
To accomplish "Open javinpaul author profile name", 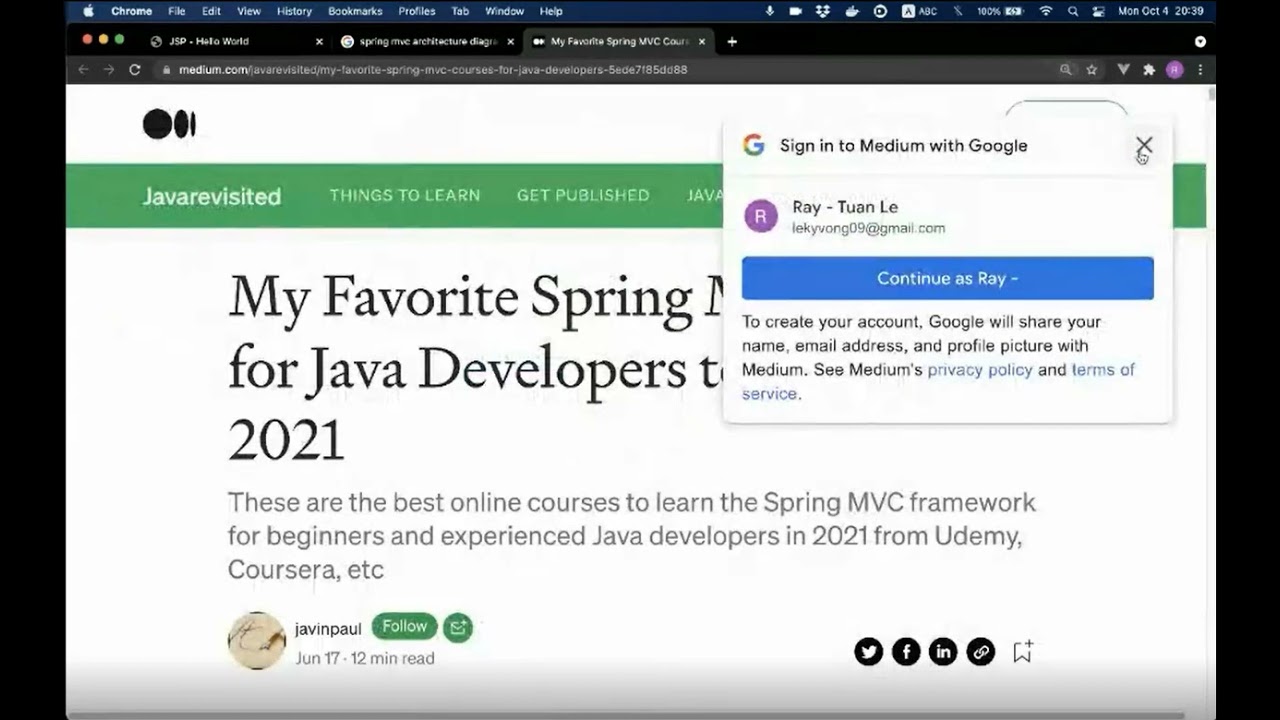I will click(x=328, y=629).
